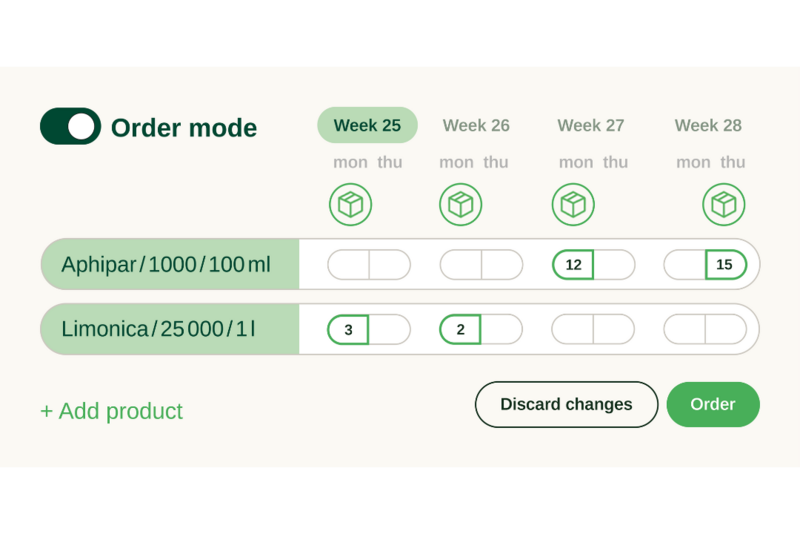Click empty Limonica Week 28 Thursday field
This screenshot has height=534, width=800.
[726, 330]
